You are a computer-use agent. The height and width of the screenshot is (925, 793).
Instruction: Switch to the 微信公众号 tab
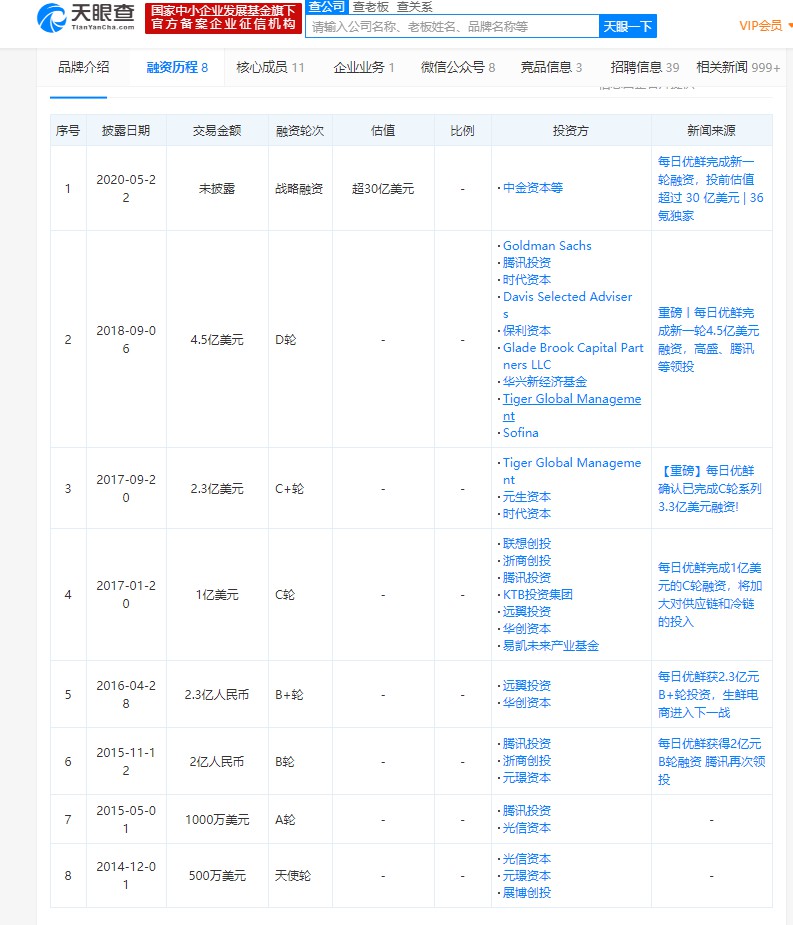point(457,67)
